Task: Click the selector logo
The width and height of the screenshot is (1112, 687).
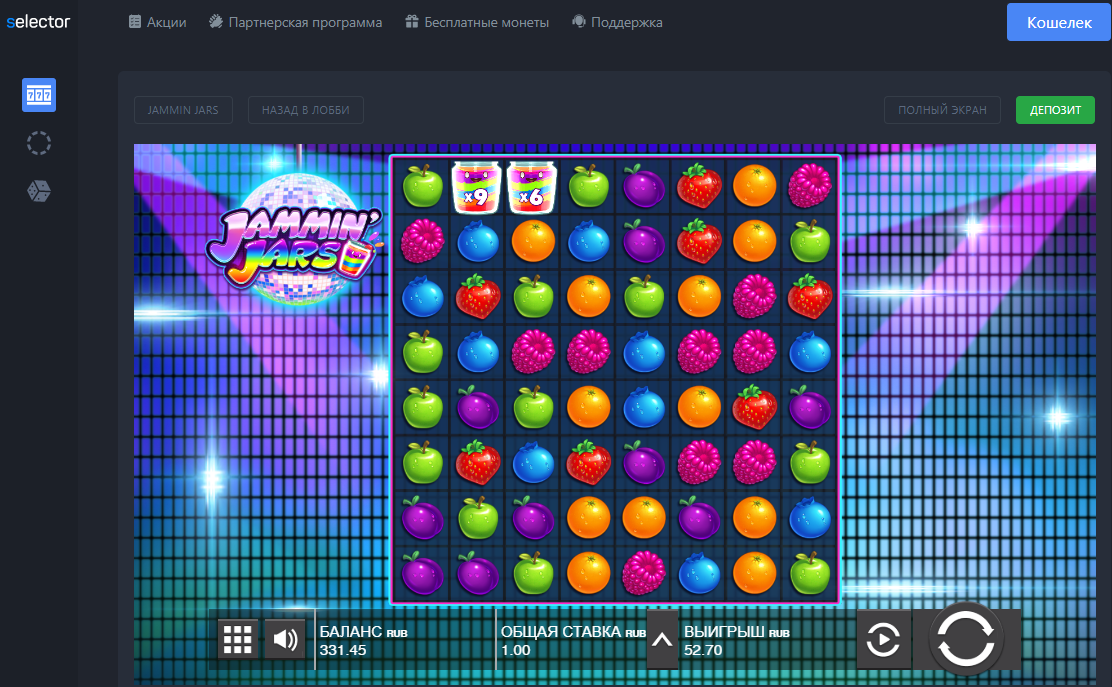Action: 38,21
